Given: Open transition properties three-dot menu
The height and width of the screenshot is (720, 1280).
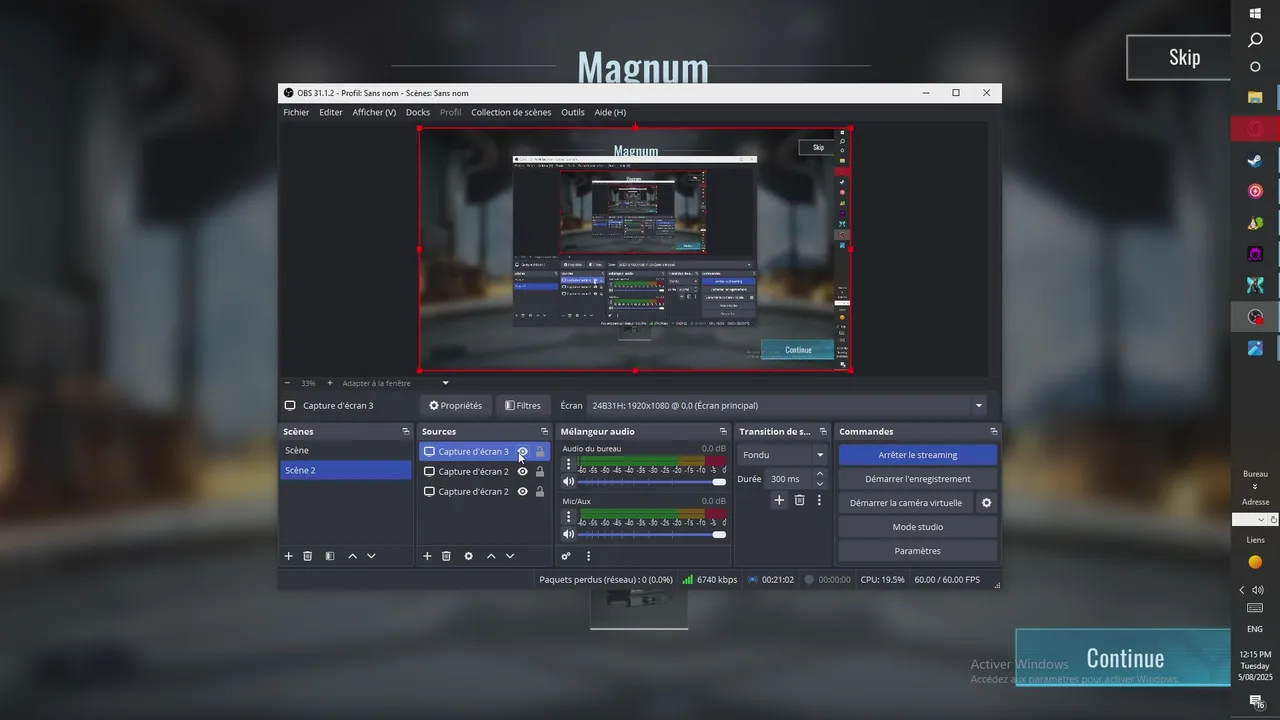Looking at the screenshot, I should pyautogui.click(x=819, y=500).
